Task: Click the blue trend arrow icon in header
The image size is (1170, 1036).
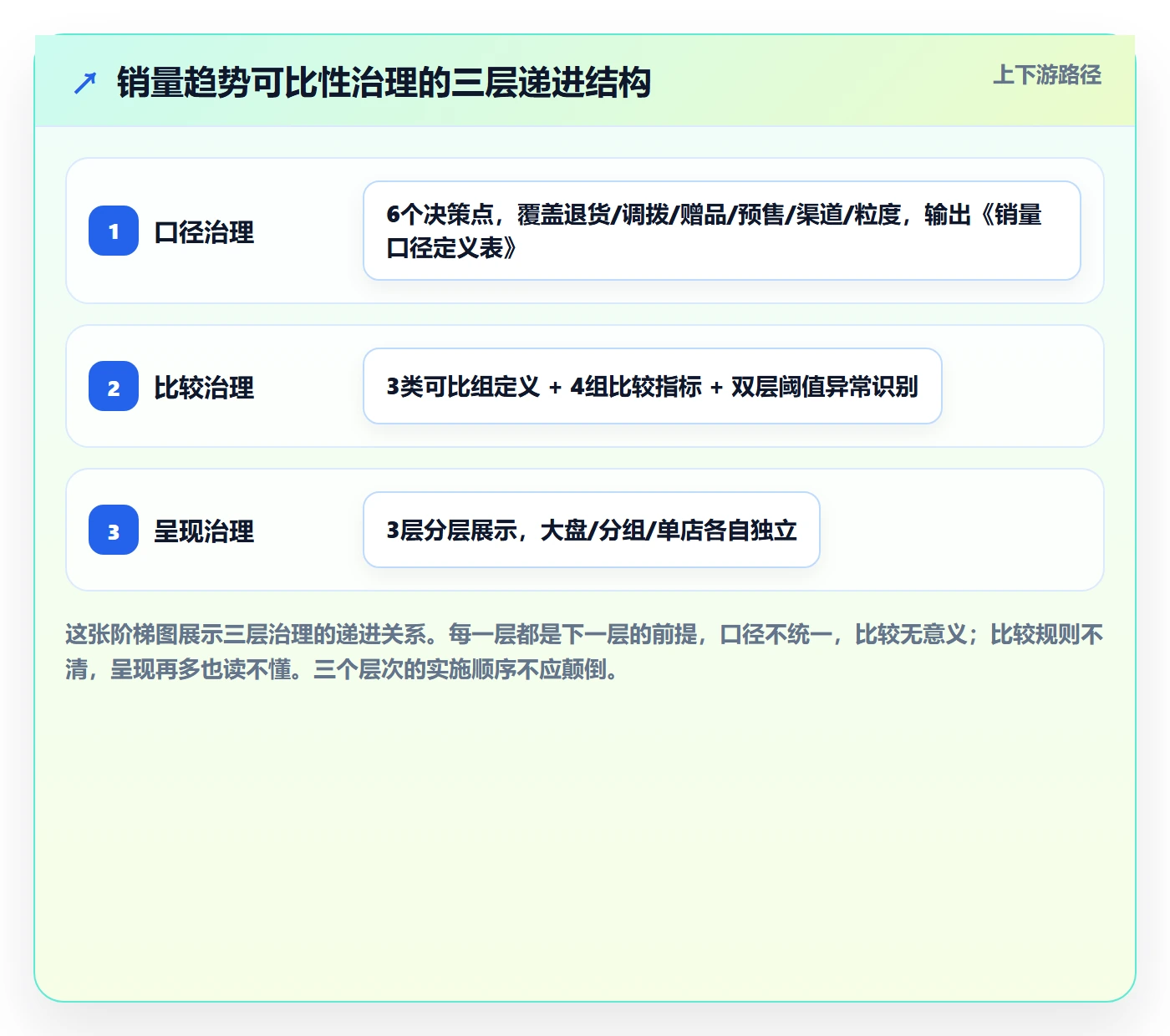Action: pos(85,83)
